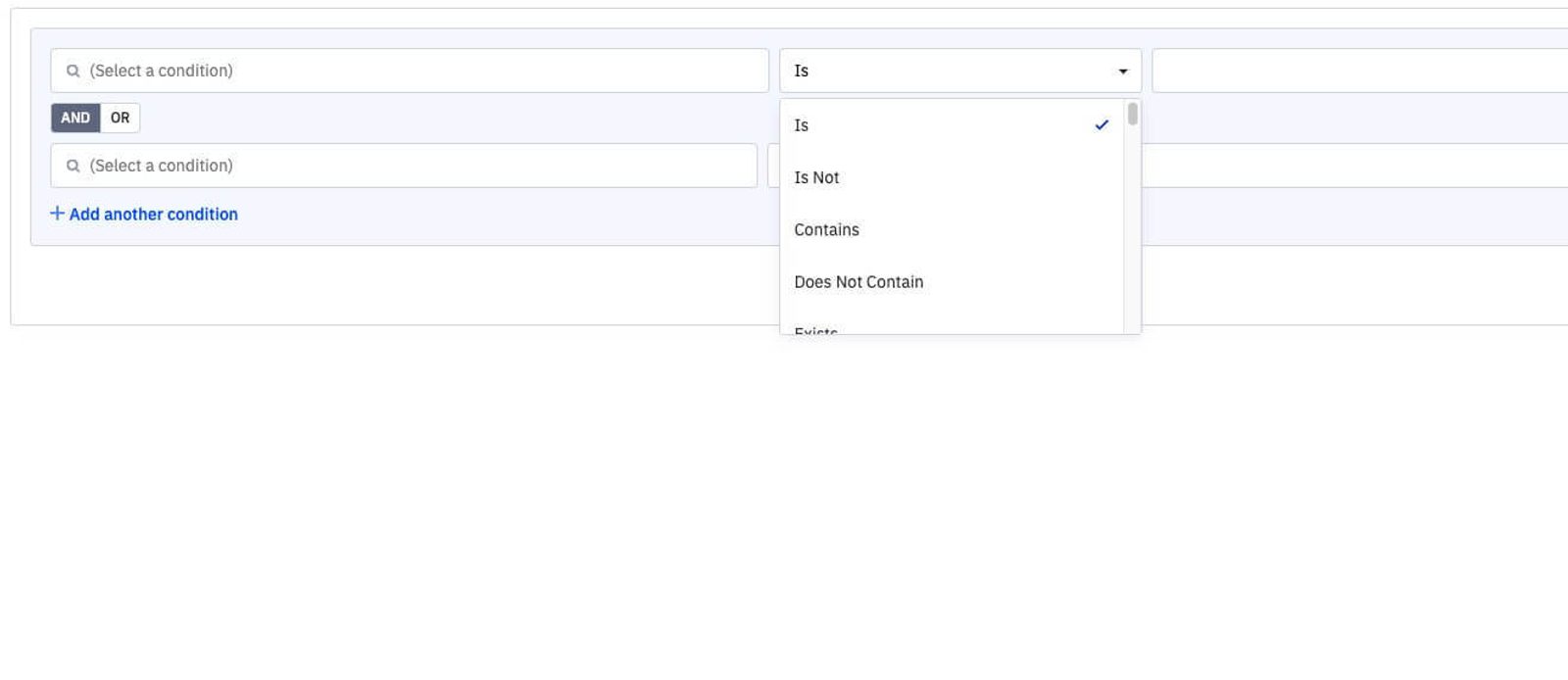Click the Add another condition link
Viewport: 1568px width, 680px height.
(153, 214)
